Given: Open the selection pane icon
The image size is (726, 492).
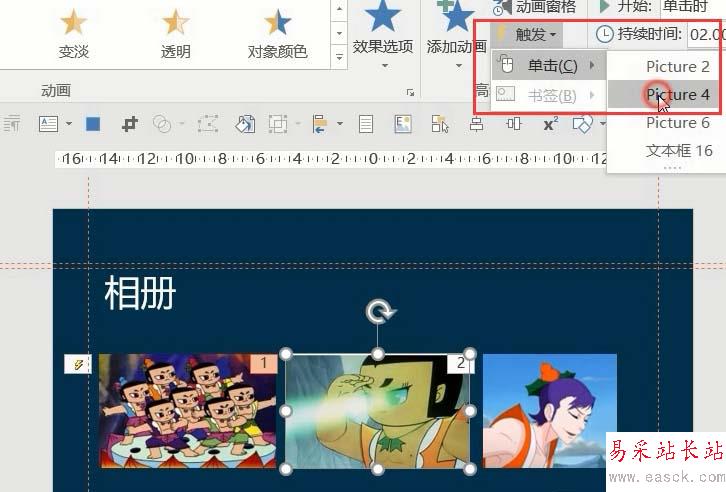Looking at the screenshot, I should tap(440, 124).
